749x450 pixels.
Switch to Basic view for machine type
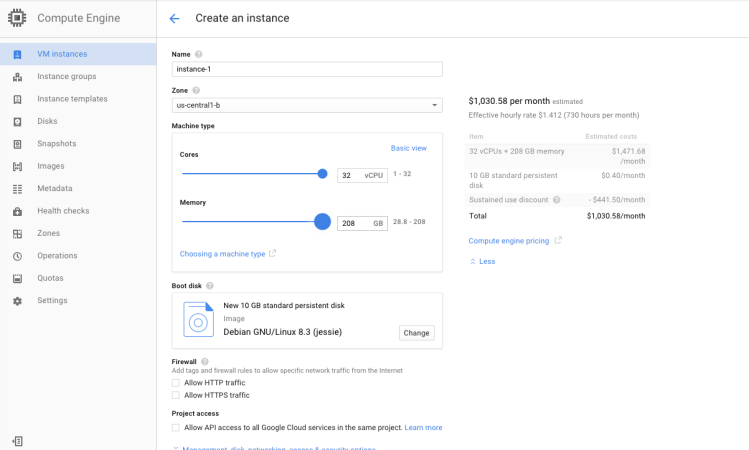(408, 148)
